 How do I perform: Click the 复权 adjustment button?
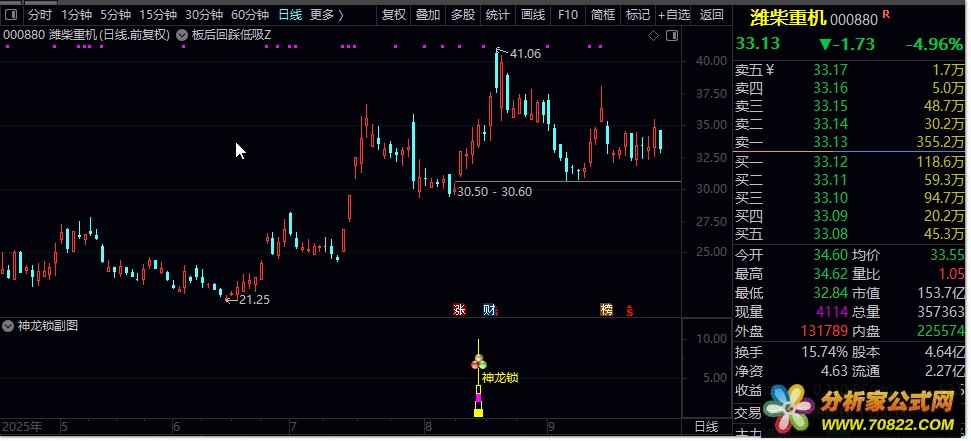pos(394,15)
